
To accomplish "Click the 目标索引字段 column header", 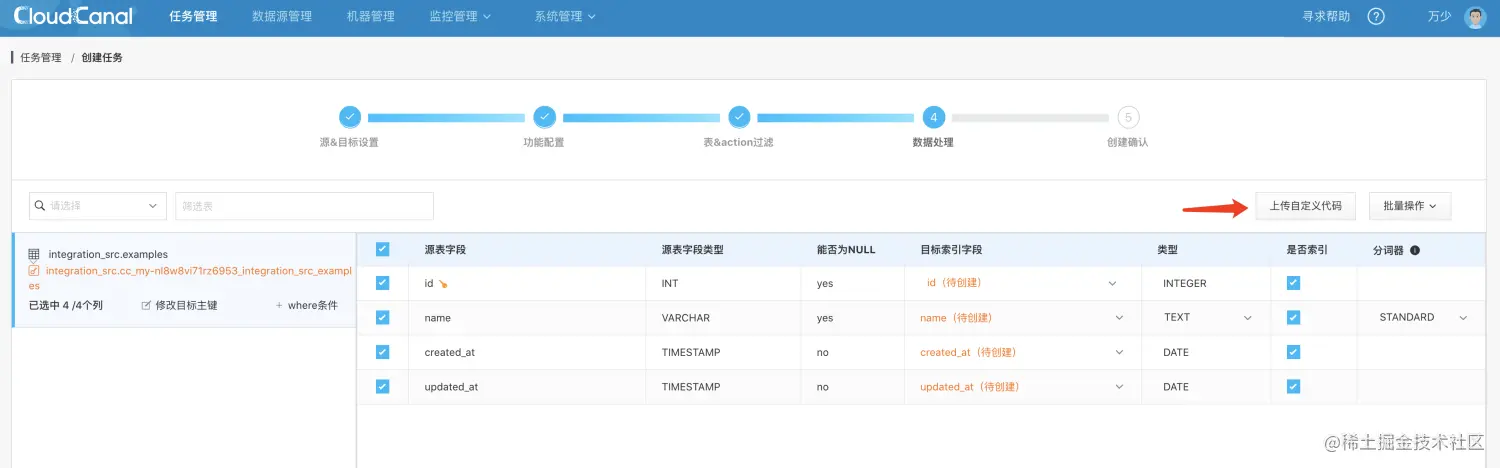I will (951, 250).
